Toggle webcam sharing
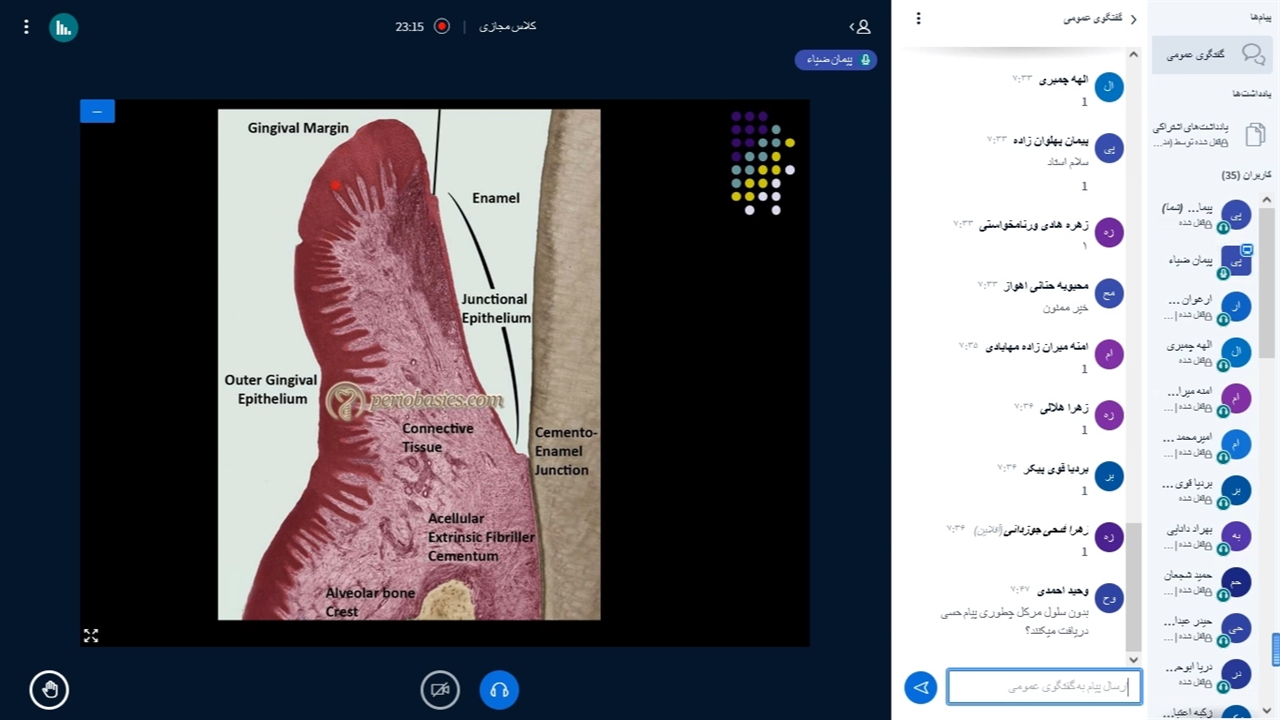1280x720 pixels. coord(440,689)
